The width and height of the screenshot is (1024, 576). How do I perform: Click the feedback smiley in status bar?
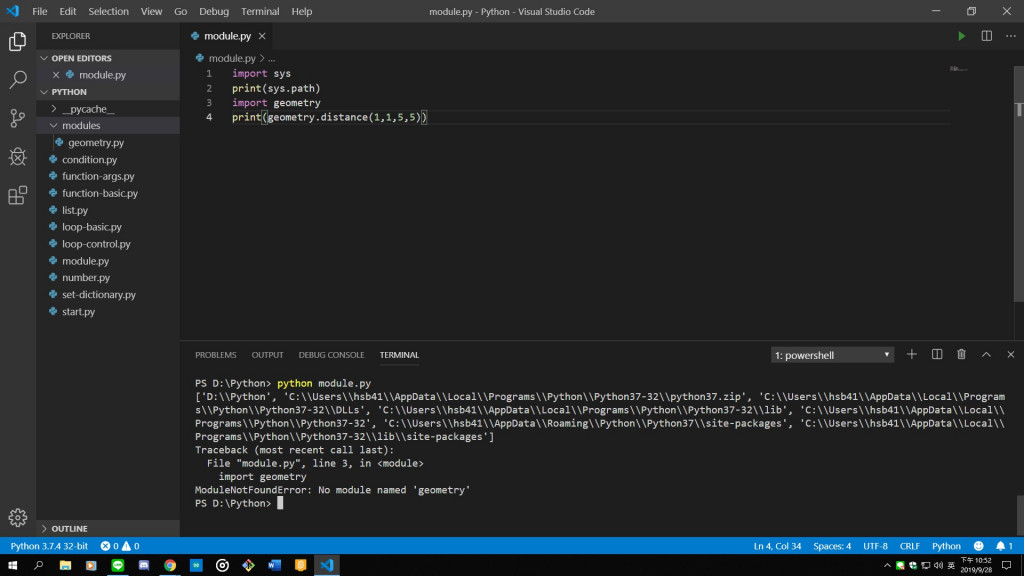[x=978, y=546]
